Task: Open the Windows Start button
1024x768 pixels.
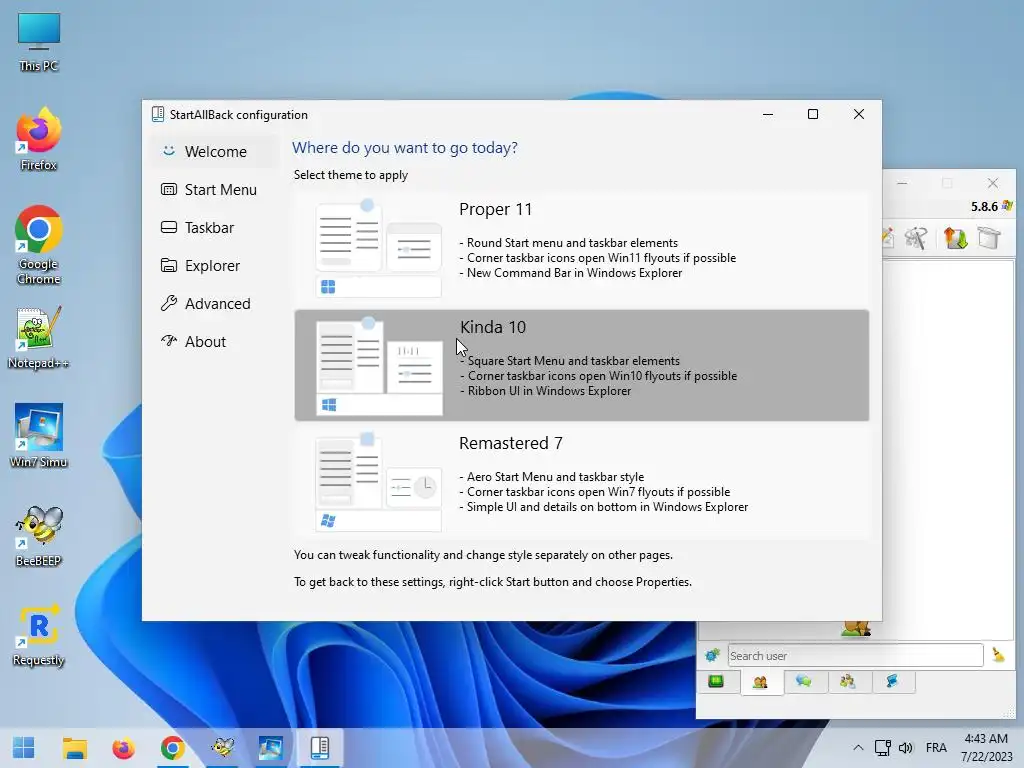Action: (x=24, y=748)
